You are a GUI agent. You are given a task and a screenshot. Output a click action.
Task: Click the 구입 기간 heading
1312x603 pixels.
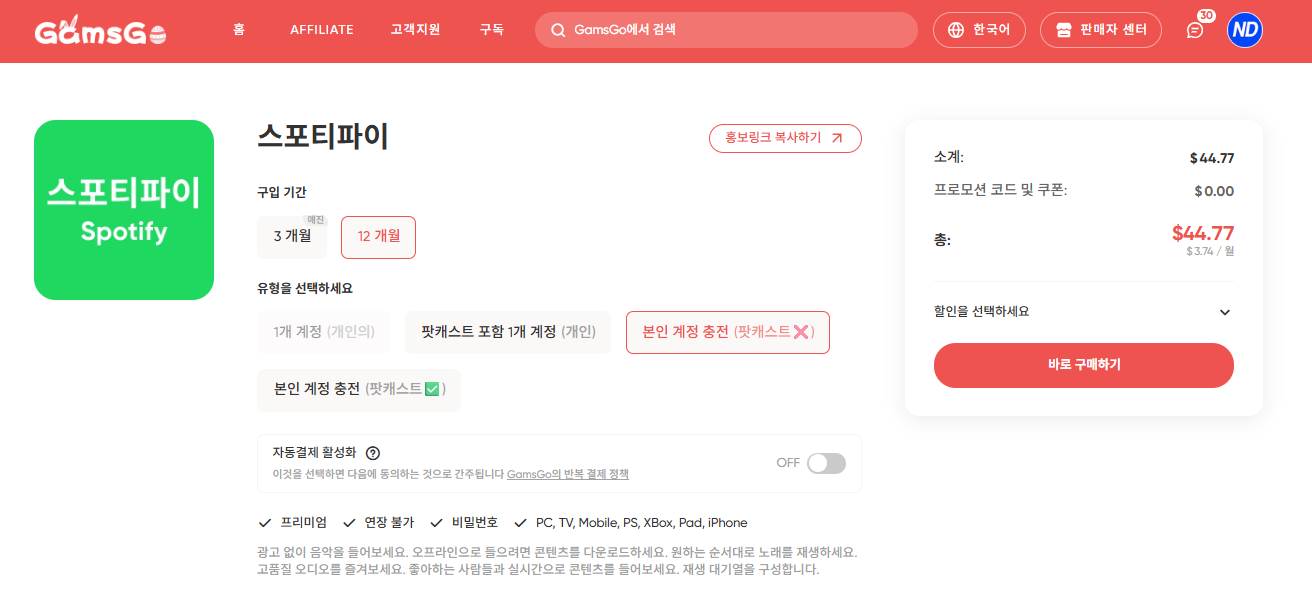(x=282, y=192)
